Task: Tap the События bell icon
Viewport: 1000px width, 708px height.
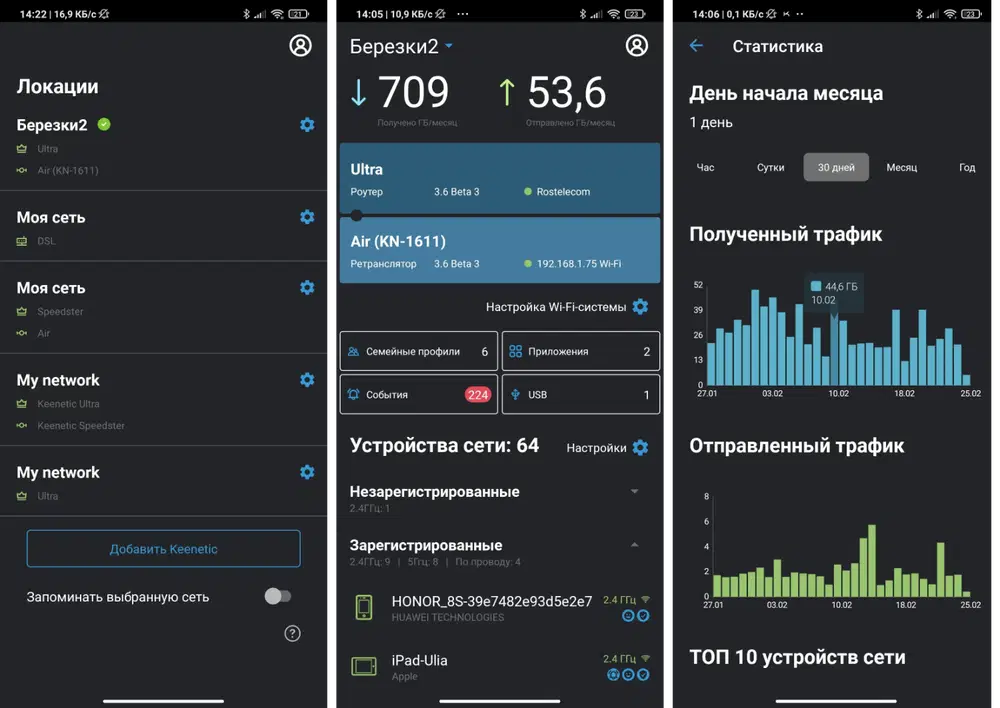Action: (353, 394)
